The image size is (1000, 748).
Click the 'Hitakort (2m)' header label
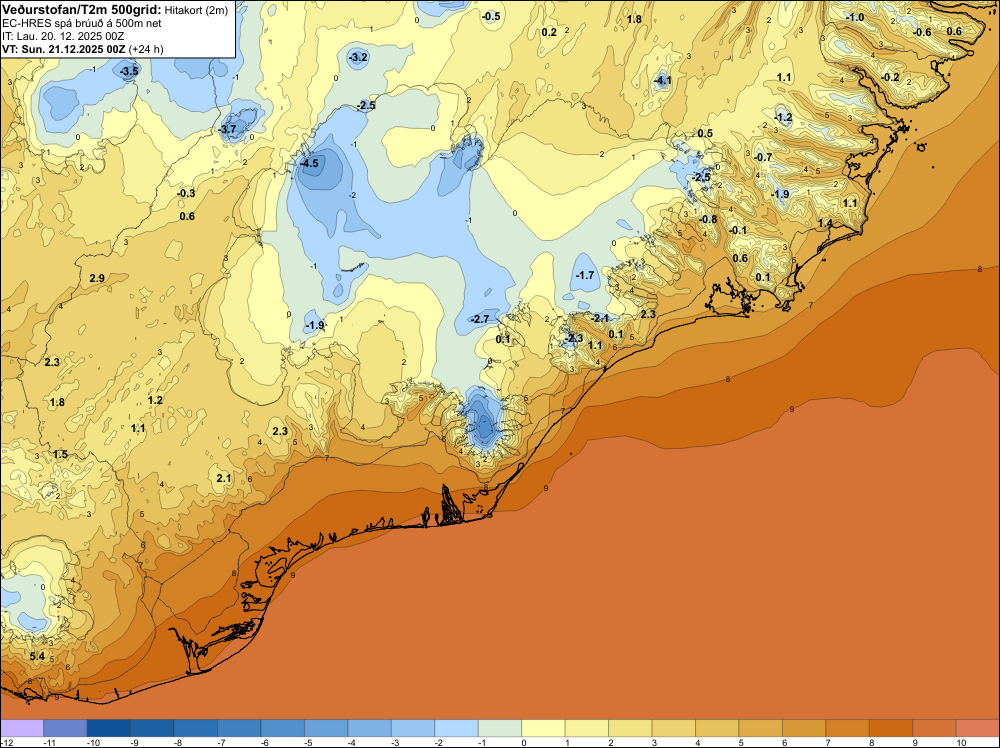pyautogui.click(x=196, y=10)
